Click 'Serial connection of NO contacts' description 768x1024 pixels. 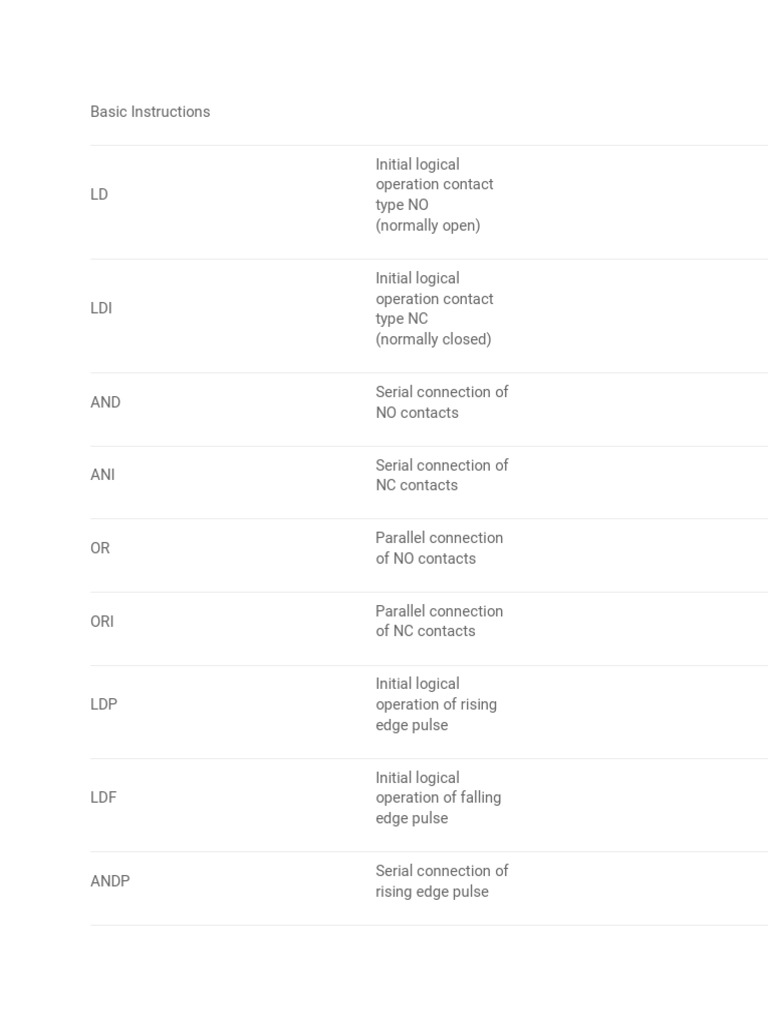[x=441, y=402]
